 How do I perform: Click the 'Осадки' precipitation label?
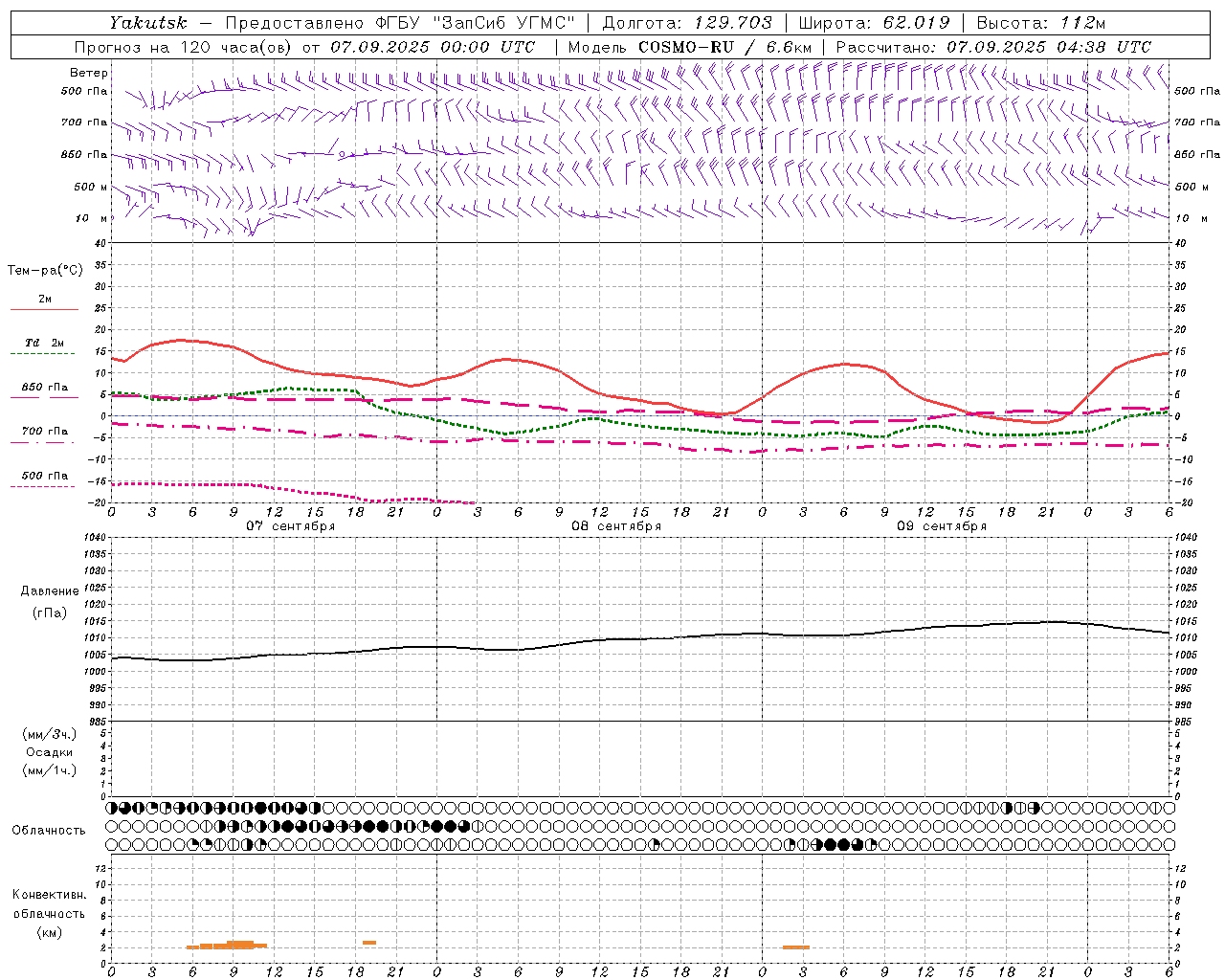pyautogui.click(x=50, y=752)
